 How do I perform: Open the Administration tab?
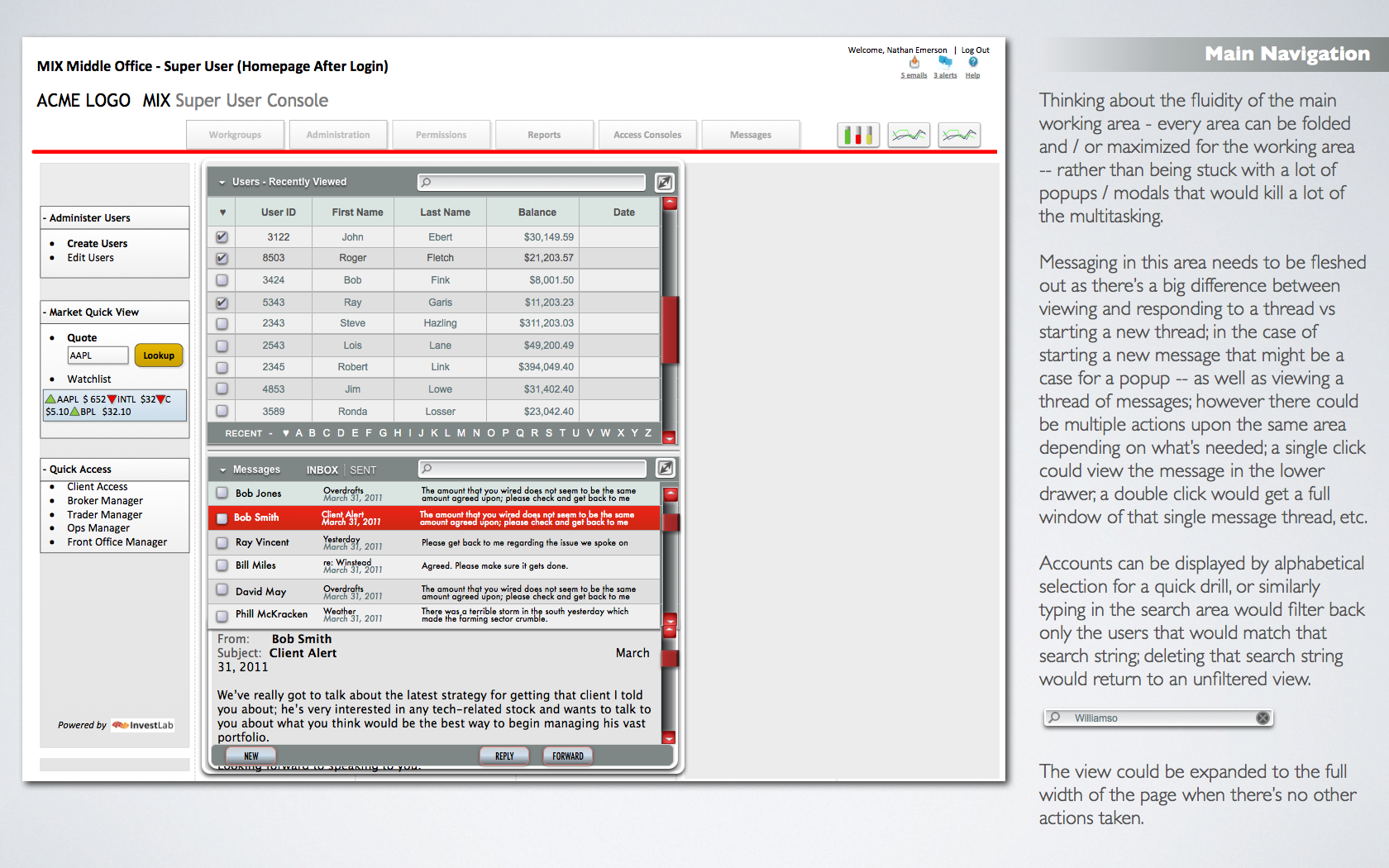(x=338, y=135)
